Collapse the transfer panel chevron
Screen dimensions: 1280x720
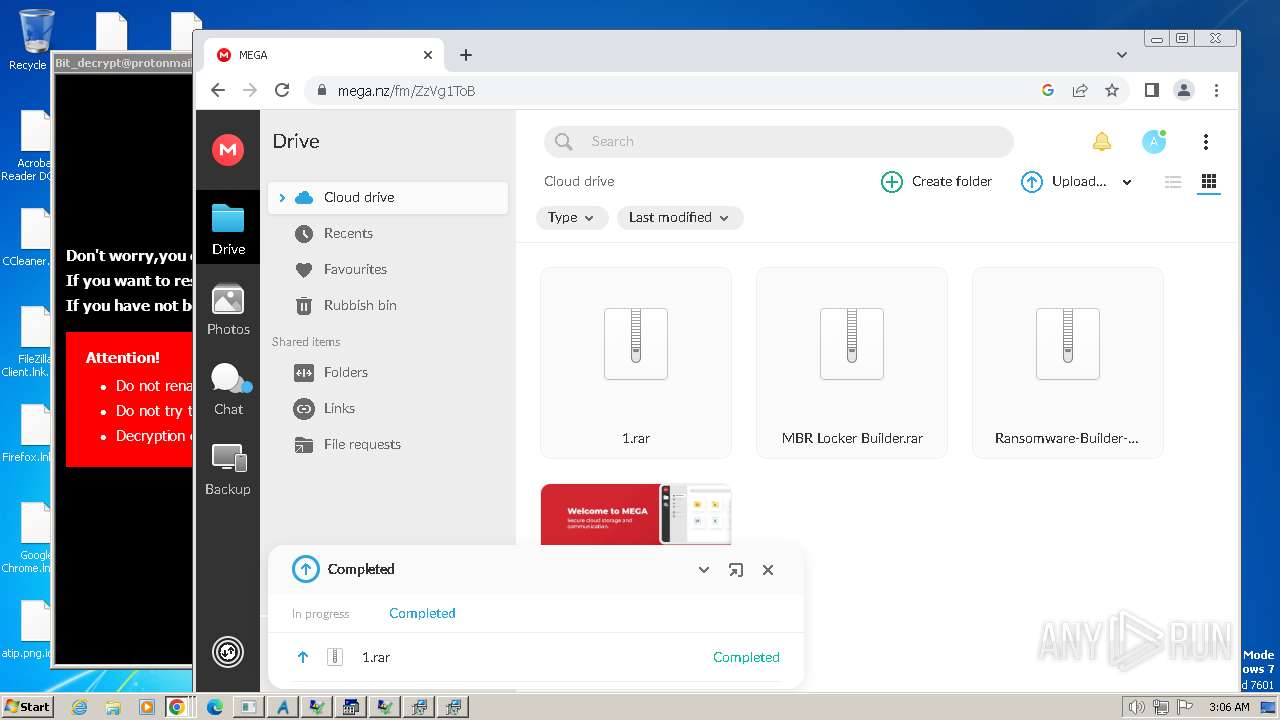[x=704, y=570]
